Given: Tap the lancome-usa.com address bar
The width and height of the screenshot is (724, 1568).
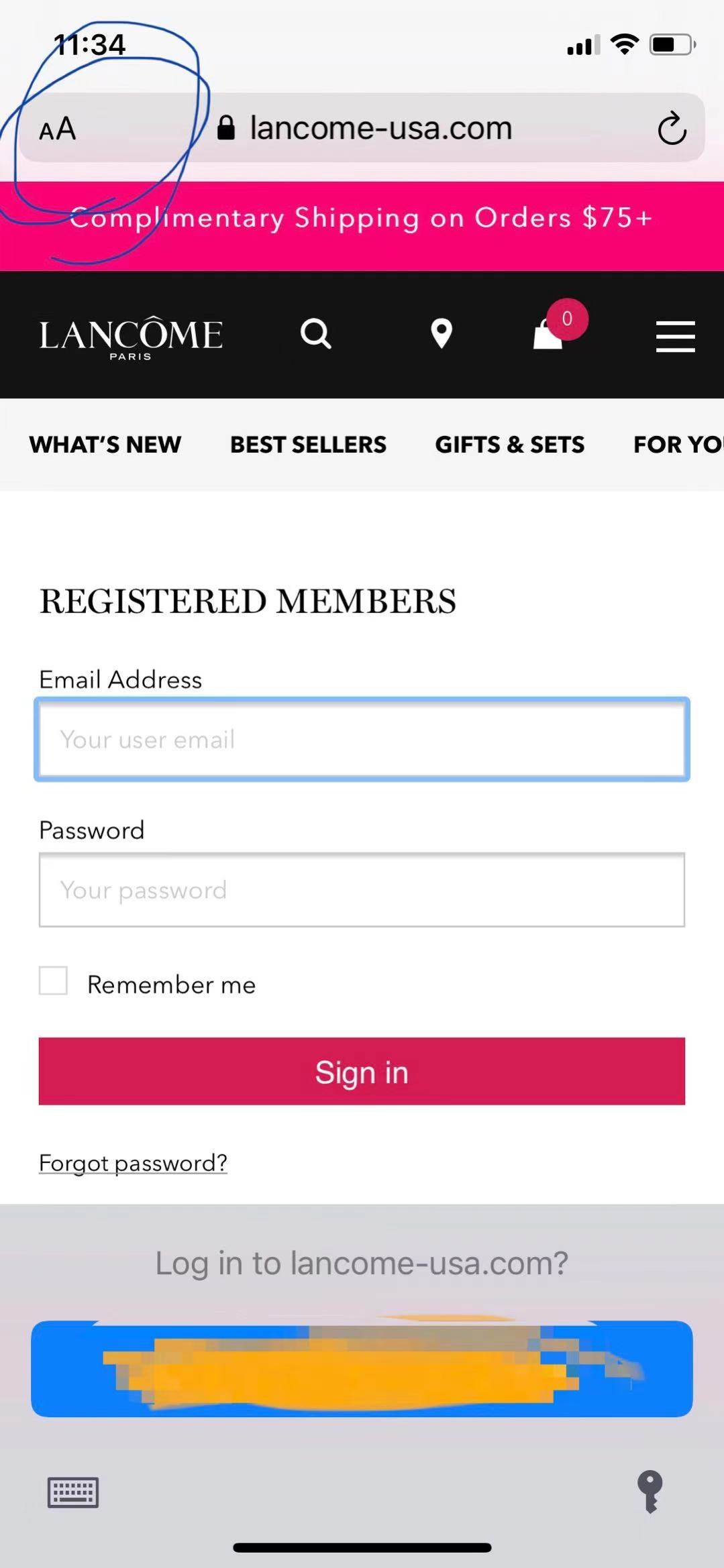Looking at the screenshot, I should point(380,128).
